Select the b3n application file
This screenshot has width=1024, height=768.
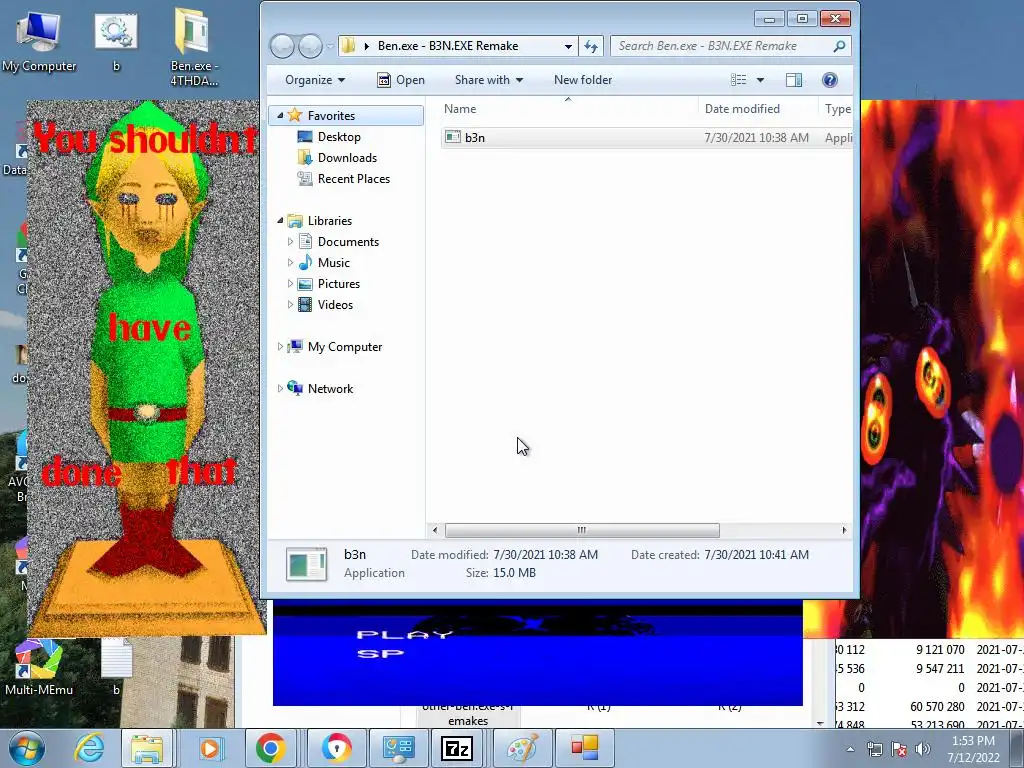coord(647,138)
